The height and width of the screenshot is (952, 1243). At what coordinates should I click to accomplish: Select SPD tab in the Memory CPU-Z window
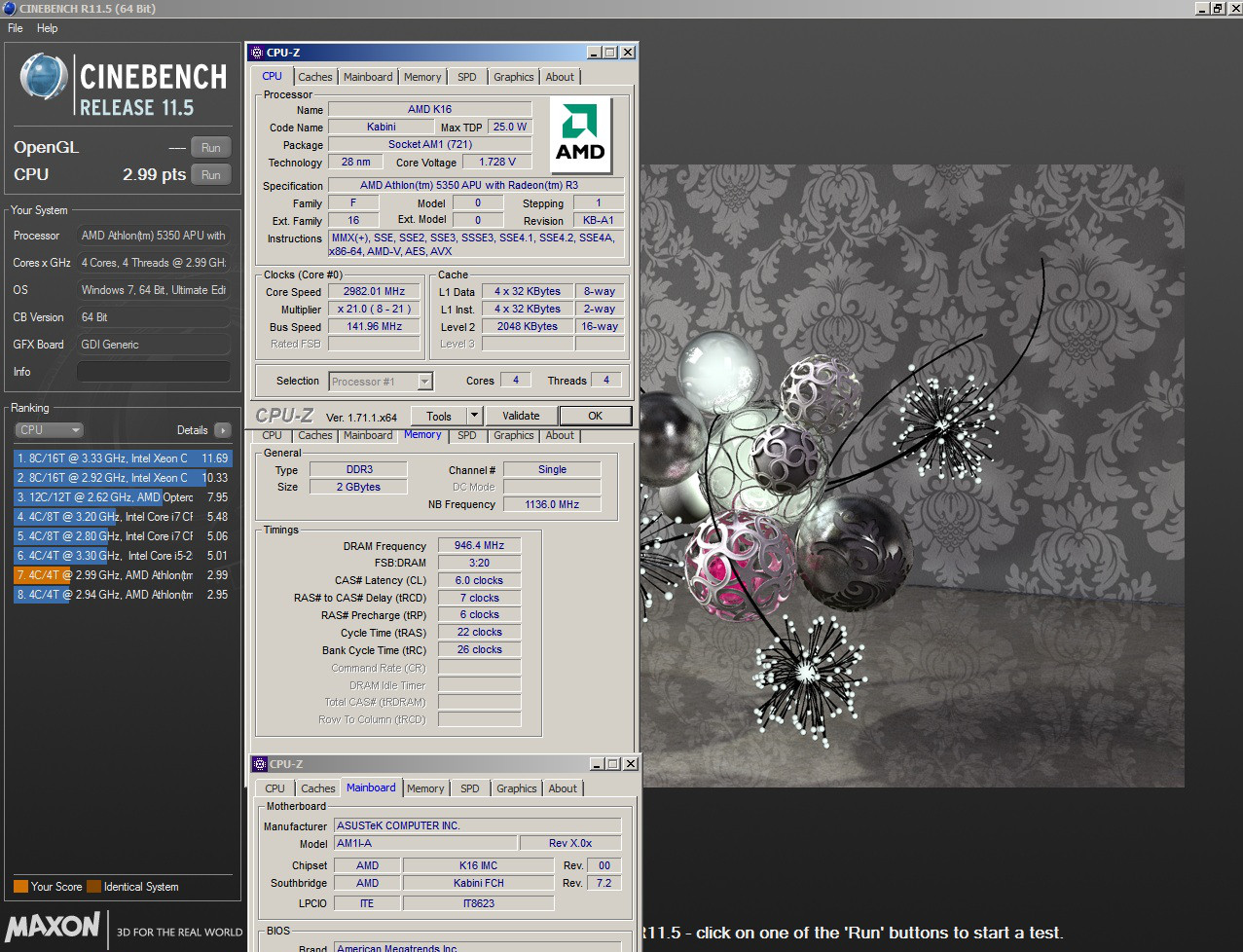point(467,435)
